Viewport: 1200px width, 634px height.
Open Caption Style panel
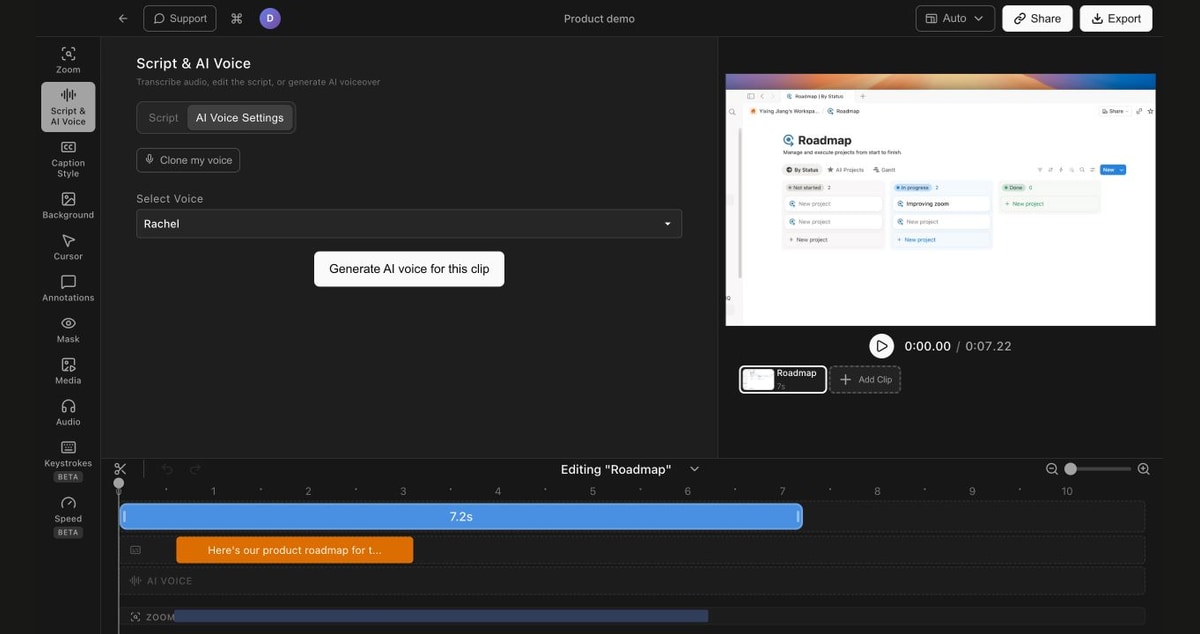[68, 158]
